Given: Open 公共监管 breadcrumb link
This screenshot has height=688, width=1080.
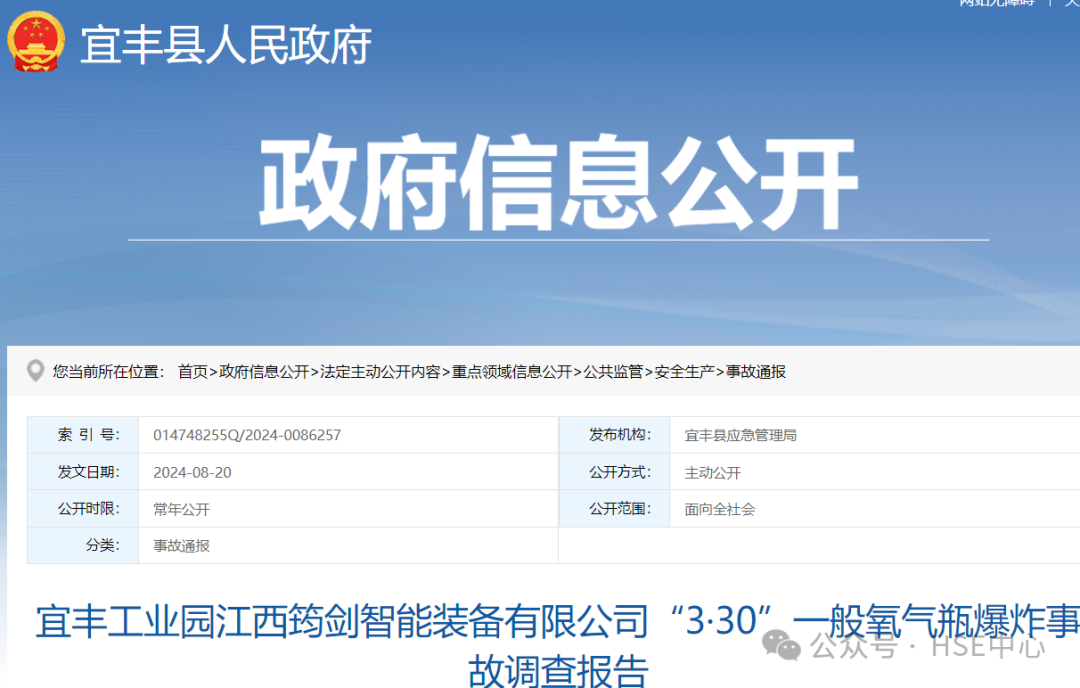Looking at the screenshot, I should [x=613, y=372].
